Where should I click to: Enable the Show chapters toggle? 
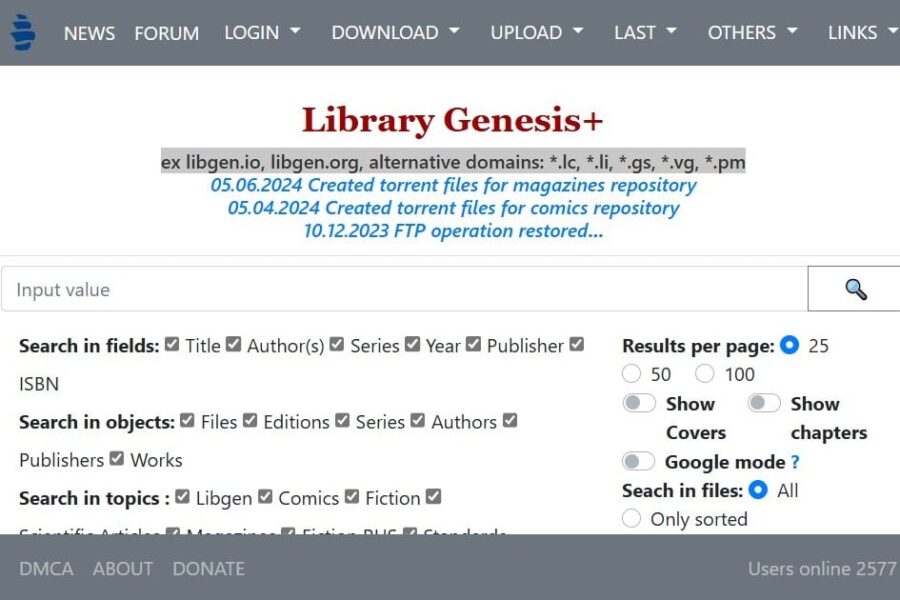coord(764,402)
